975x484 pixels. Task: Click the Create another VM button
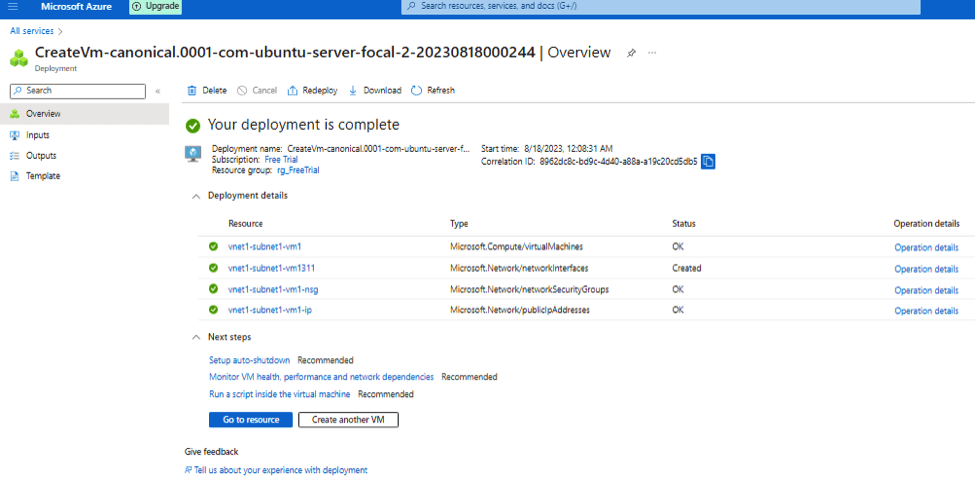click(x=348, y=420)
